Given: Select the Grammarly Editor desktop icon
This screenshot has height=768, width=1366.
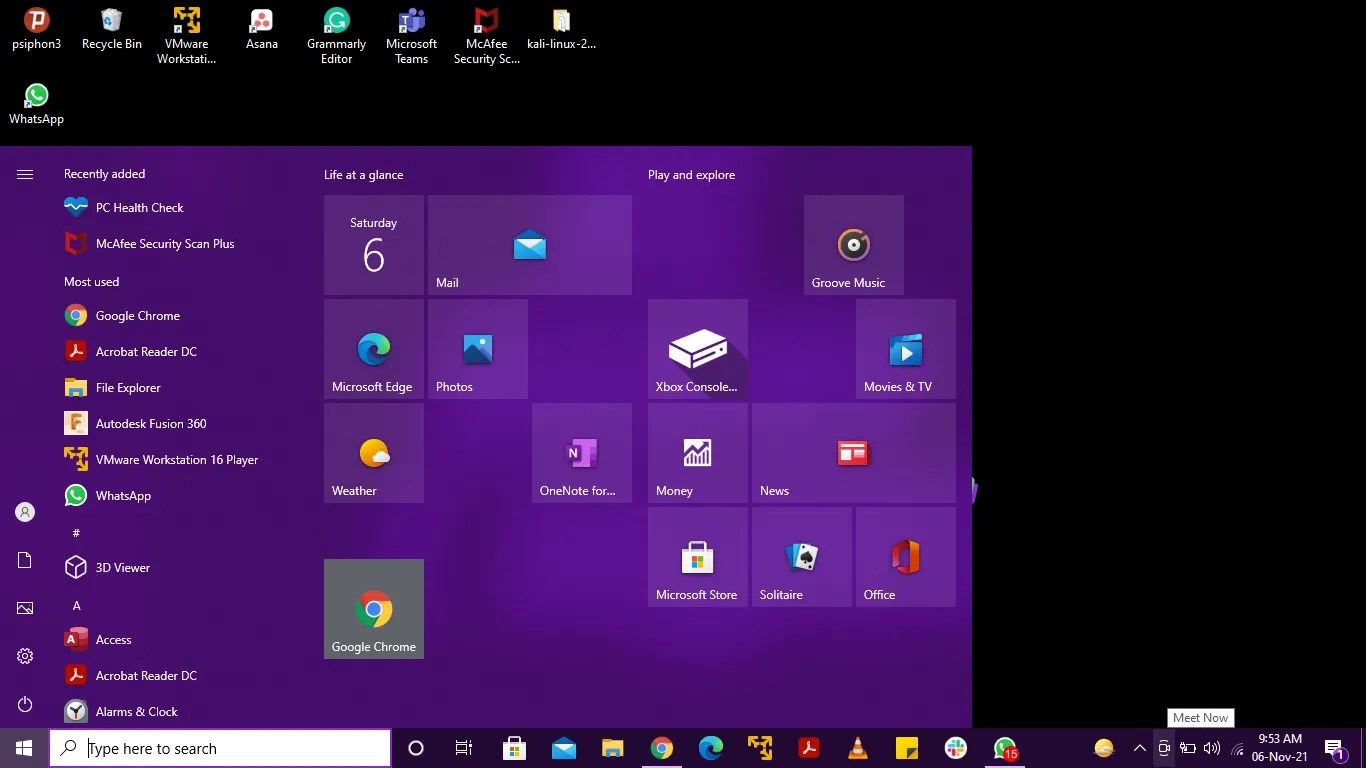Looking at the screenshot, I should [x=337, y=36].
